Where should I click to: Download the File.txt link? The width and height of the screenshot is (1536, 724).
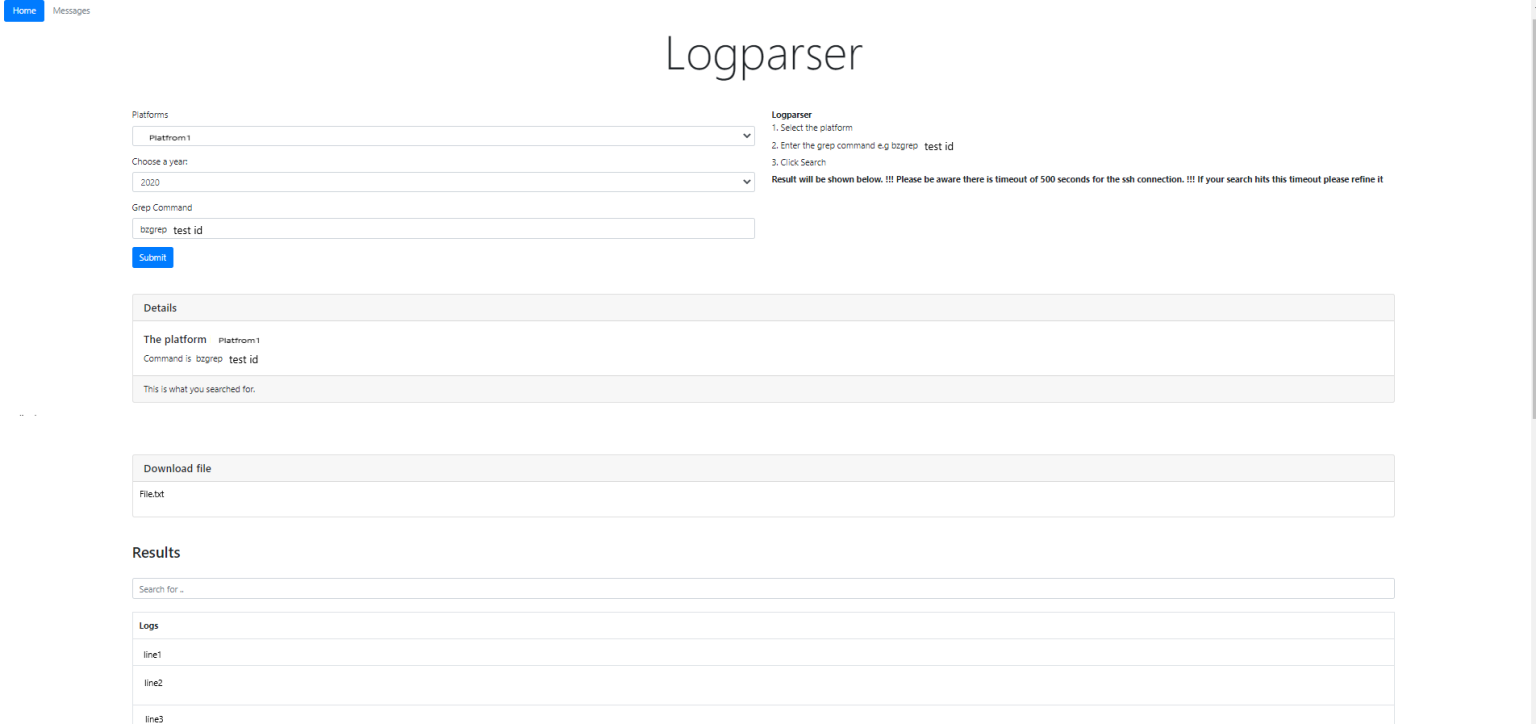coord(151,494)
